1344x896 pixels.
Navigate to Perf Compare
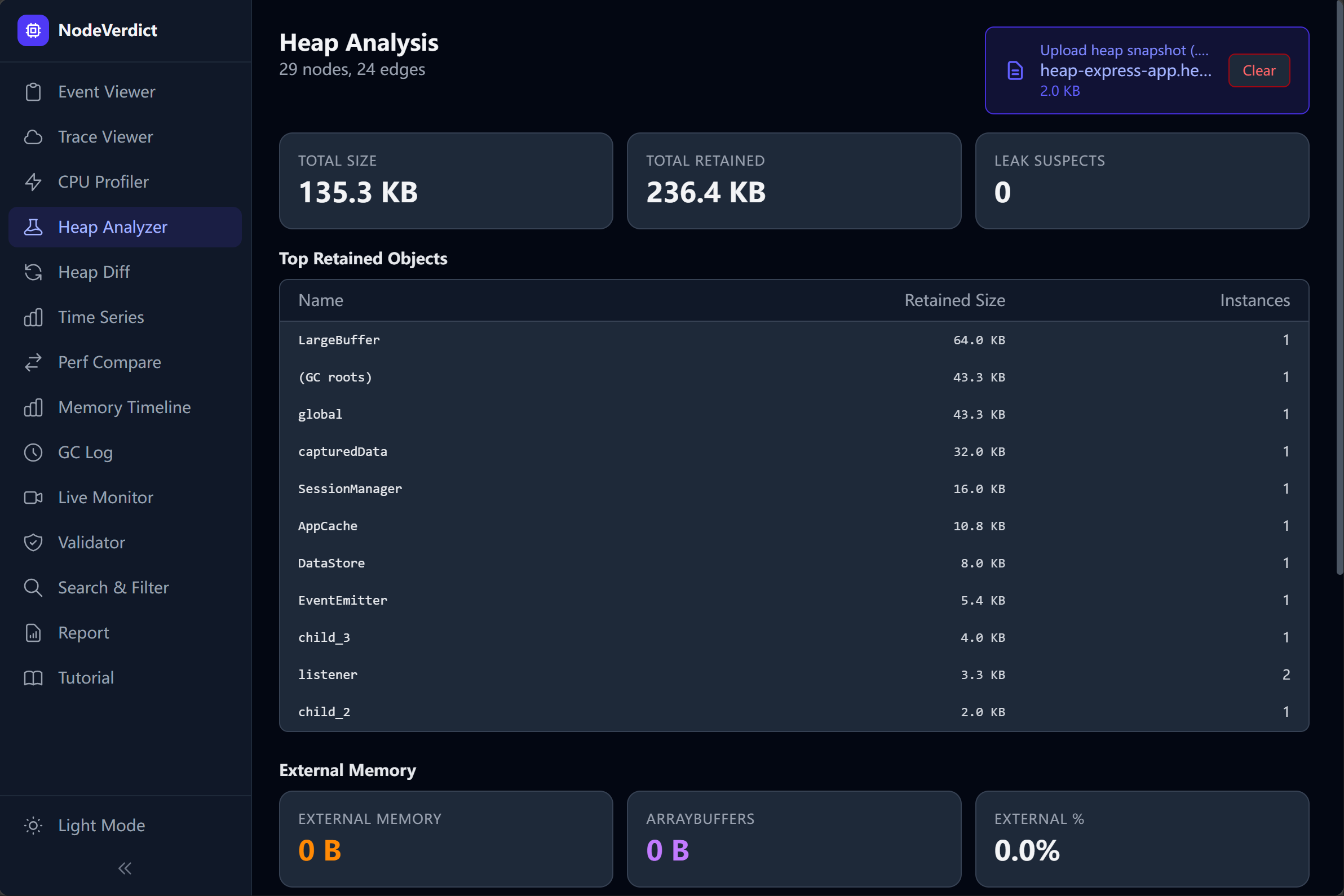125,362
